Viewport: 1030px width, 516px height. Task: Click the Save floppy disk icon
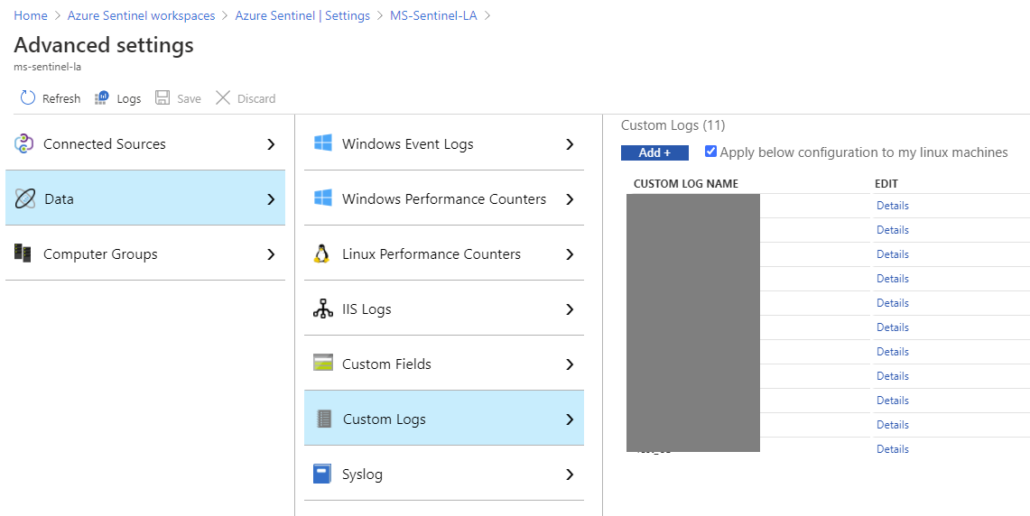162,98
